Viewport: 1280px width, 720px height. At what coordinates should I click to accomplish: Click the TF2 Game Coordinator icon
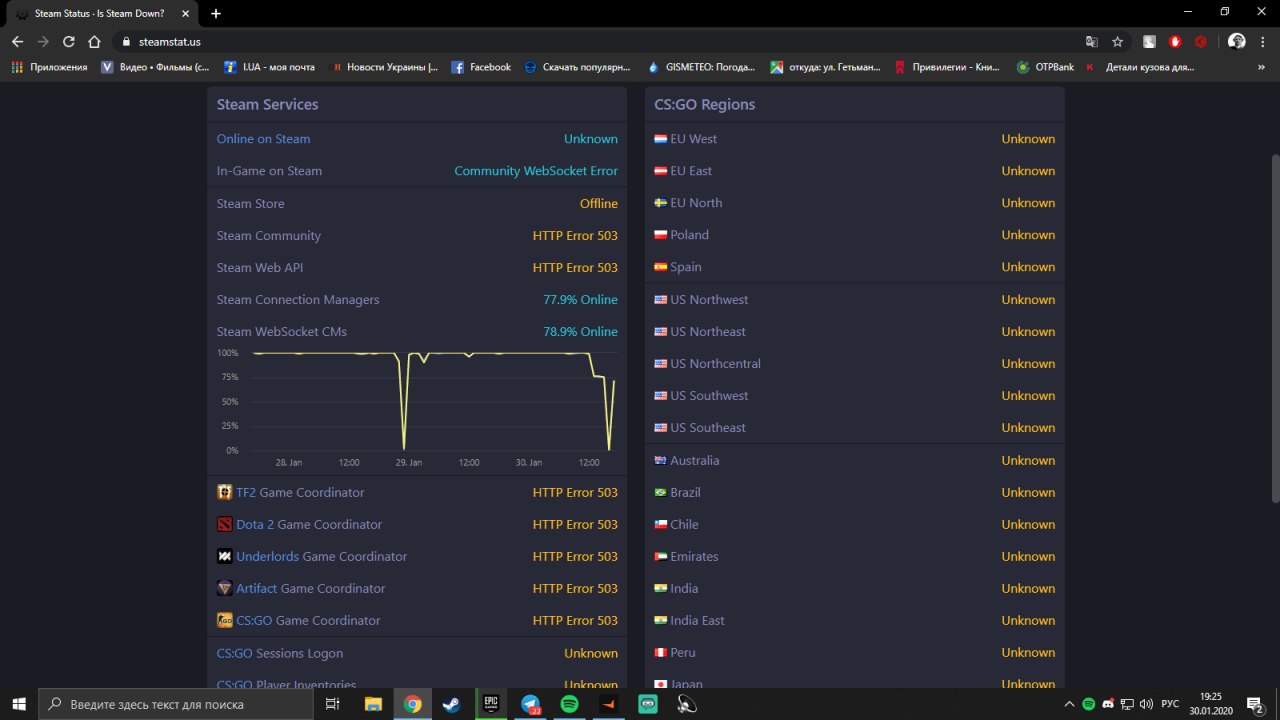225,492
